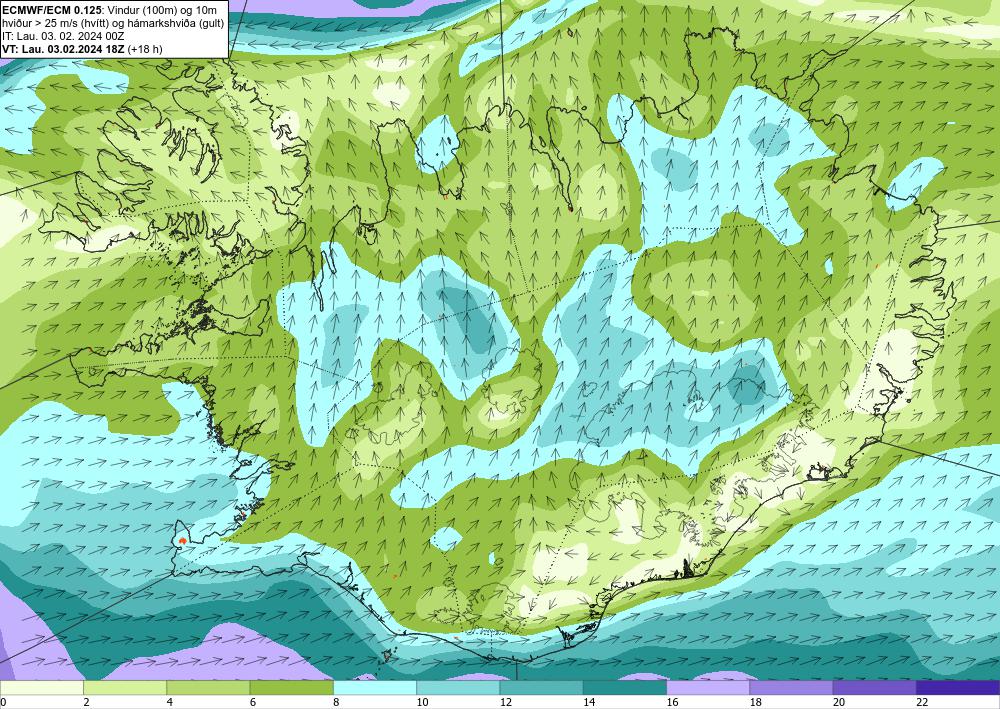Click the 2–4 m/s light green legend swatch
Image resolution: width=1000 pixels, height=709 pixels.
(x=125, y=688)
